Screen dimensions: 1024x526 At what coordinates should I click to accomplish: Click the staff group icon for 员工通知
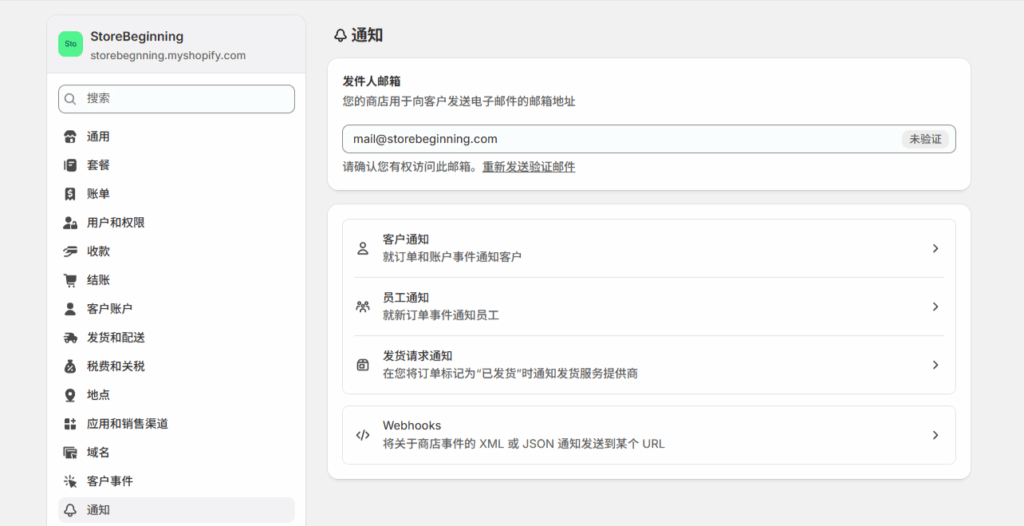click(x=363, y=306)
